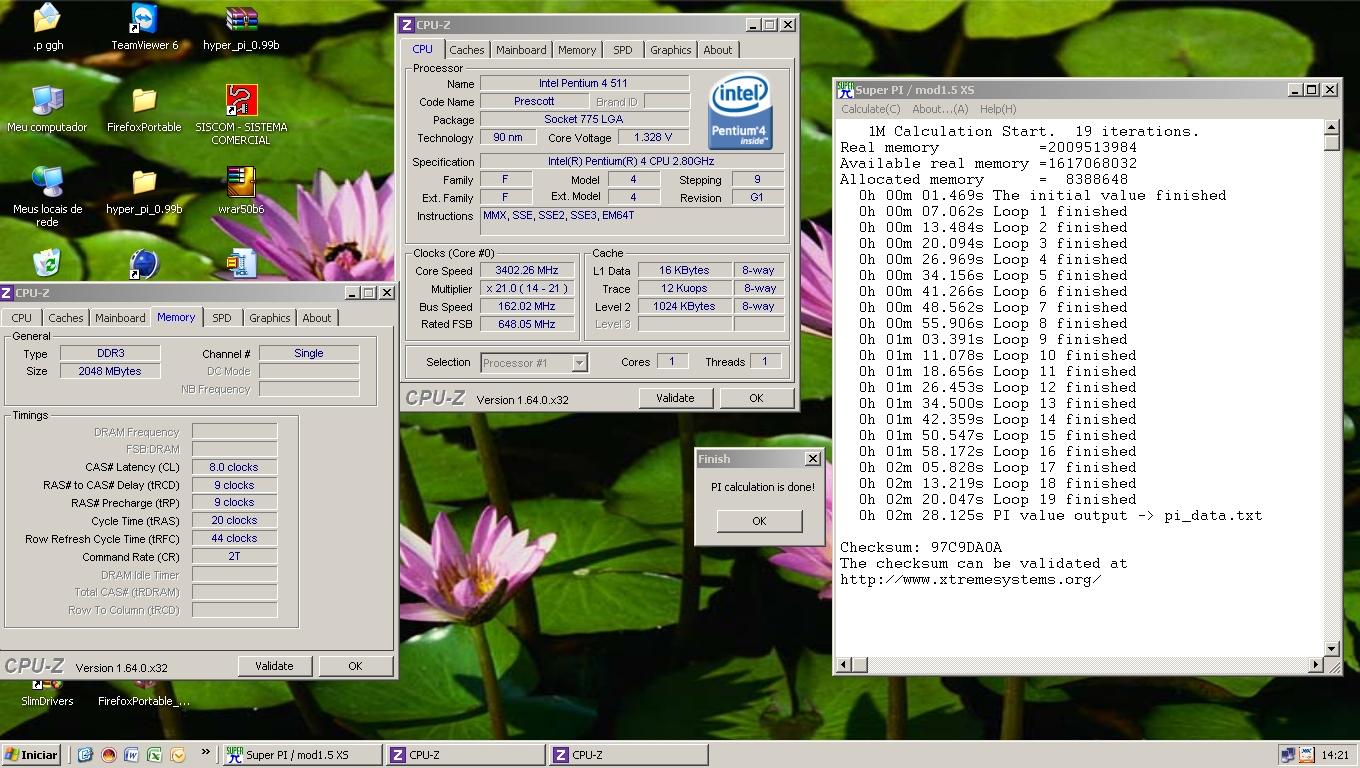Click Validate in the front CPU-Z window

tap(675, 398)
